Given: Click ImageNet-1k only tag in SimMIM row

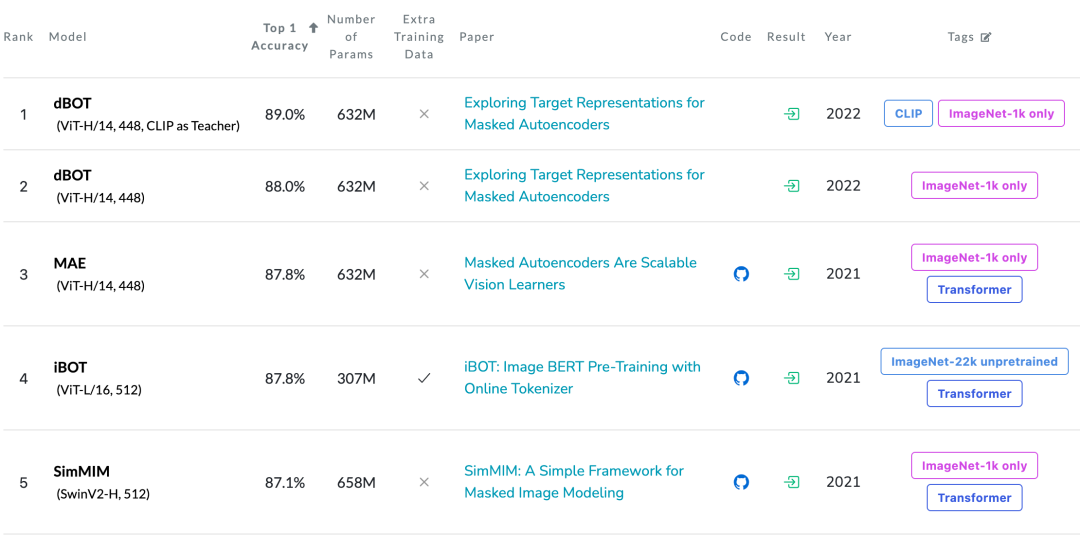Looking at the screenshot, I should [x=974, y=466].
